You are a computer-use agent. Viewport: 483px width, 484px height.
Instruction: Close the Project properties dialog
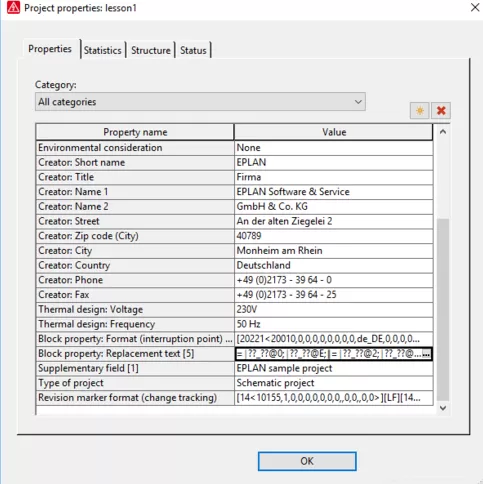coord(475,7)
